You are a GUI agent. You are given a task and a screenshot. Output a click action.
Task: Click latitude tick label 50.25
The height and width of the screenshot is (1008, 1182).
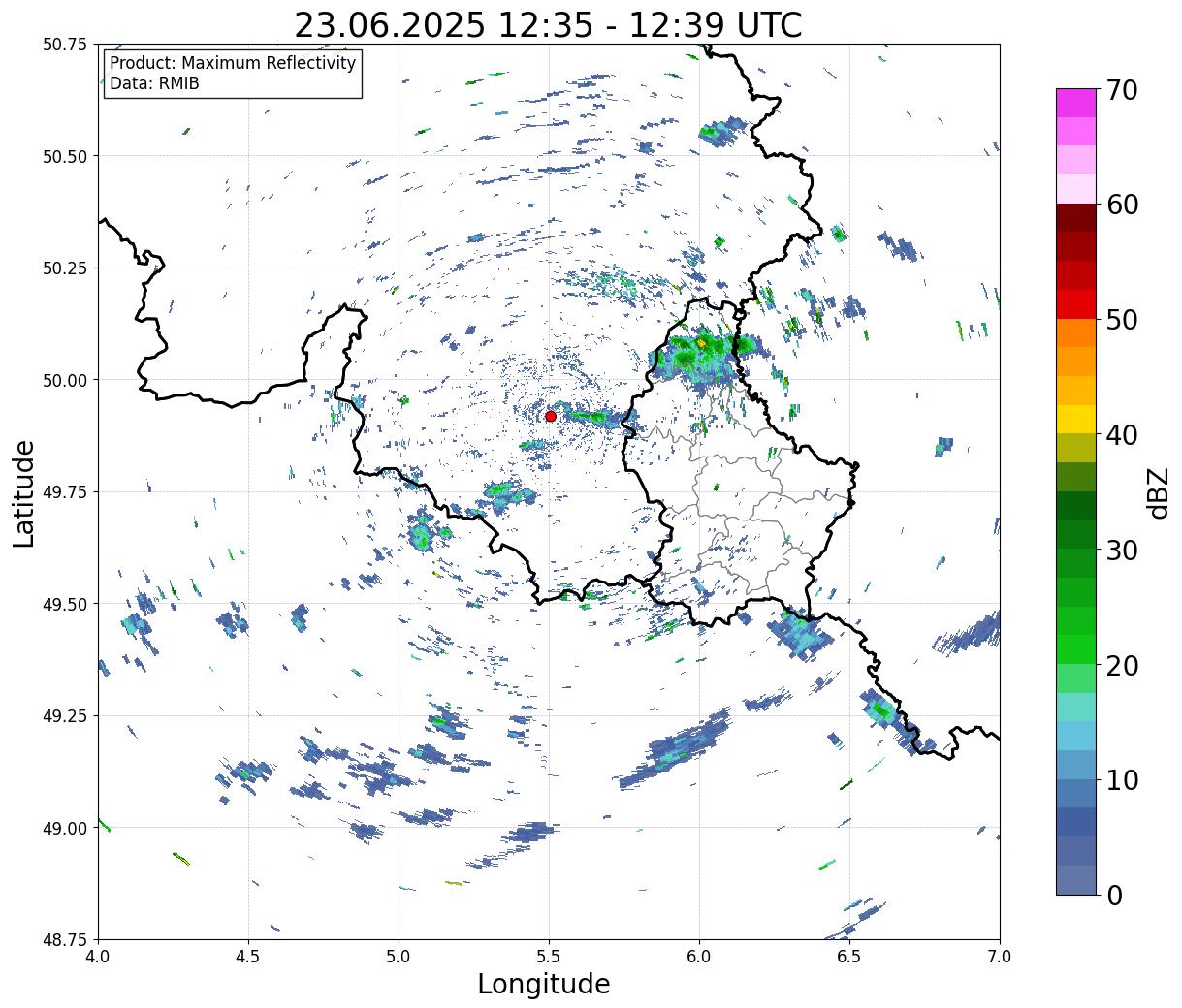[x=65, y=268]
